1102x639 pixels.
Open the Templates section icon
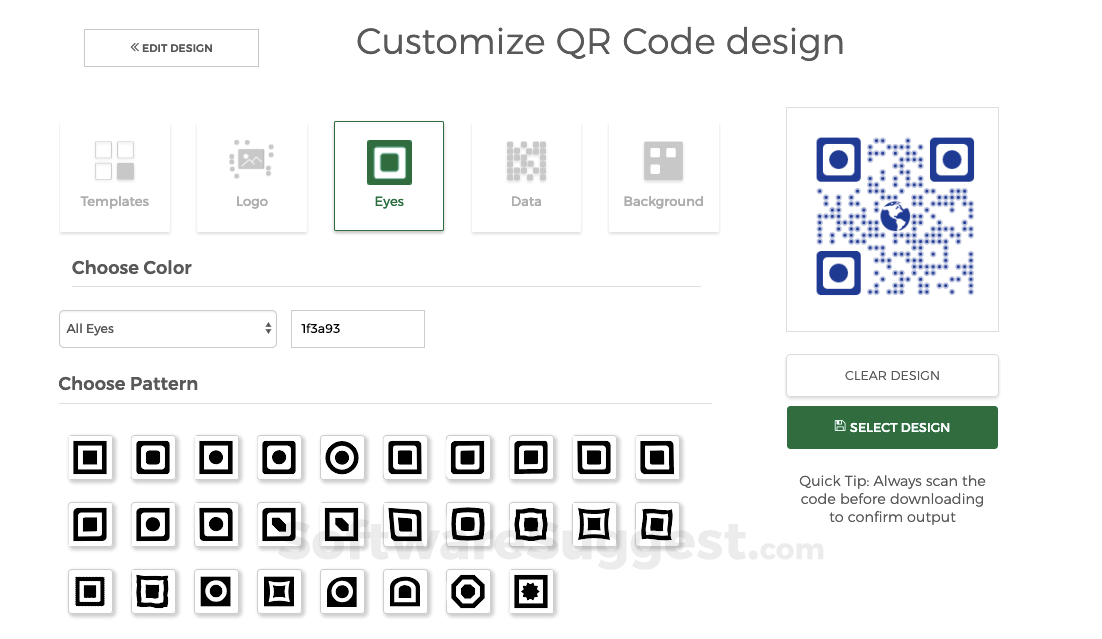114,175
